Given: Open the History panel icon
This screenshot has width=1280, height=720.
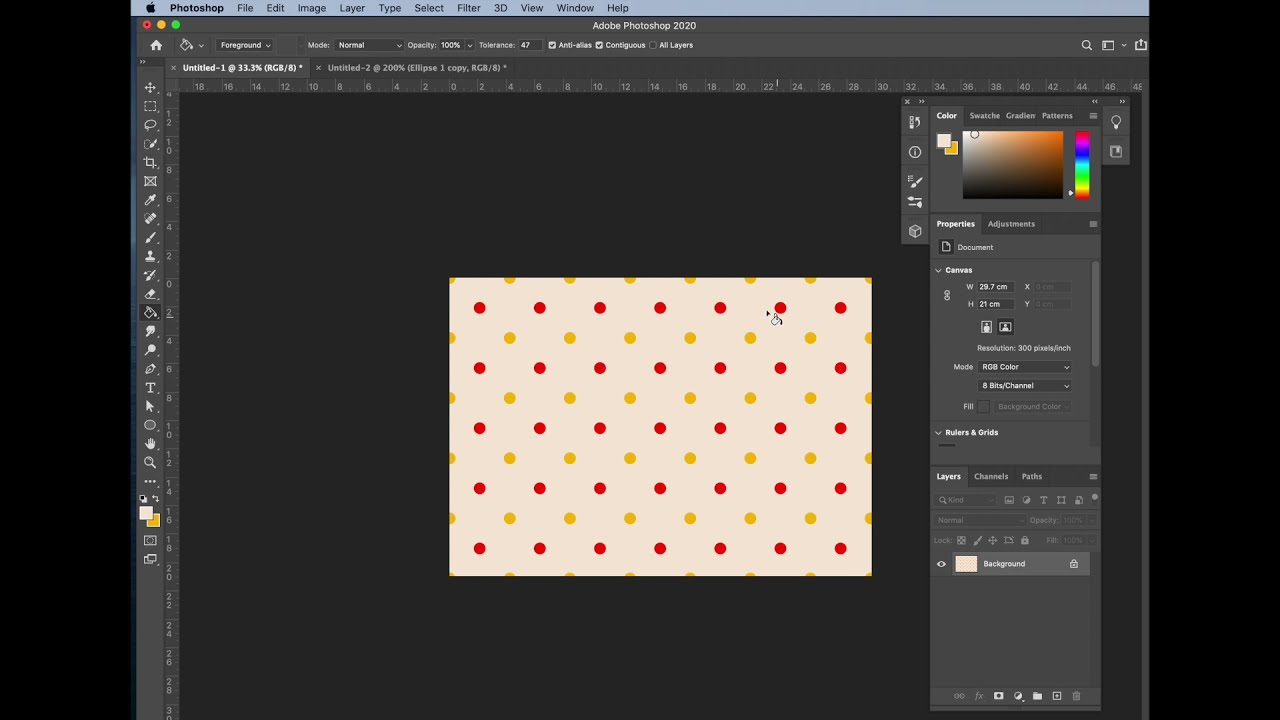Looking at the screenshot, I should tap(915, 122).
